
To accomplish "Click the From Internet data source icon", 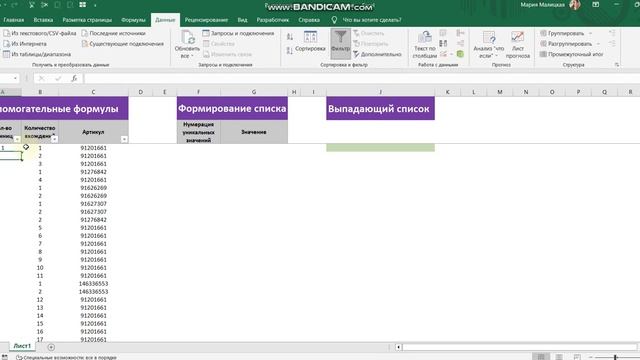I will [6, 44].
